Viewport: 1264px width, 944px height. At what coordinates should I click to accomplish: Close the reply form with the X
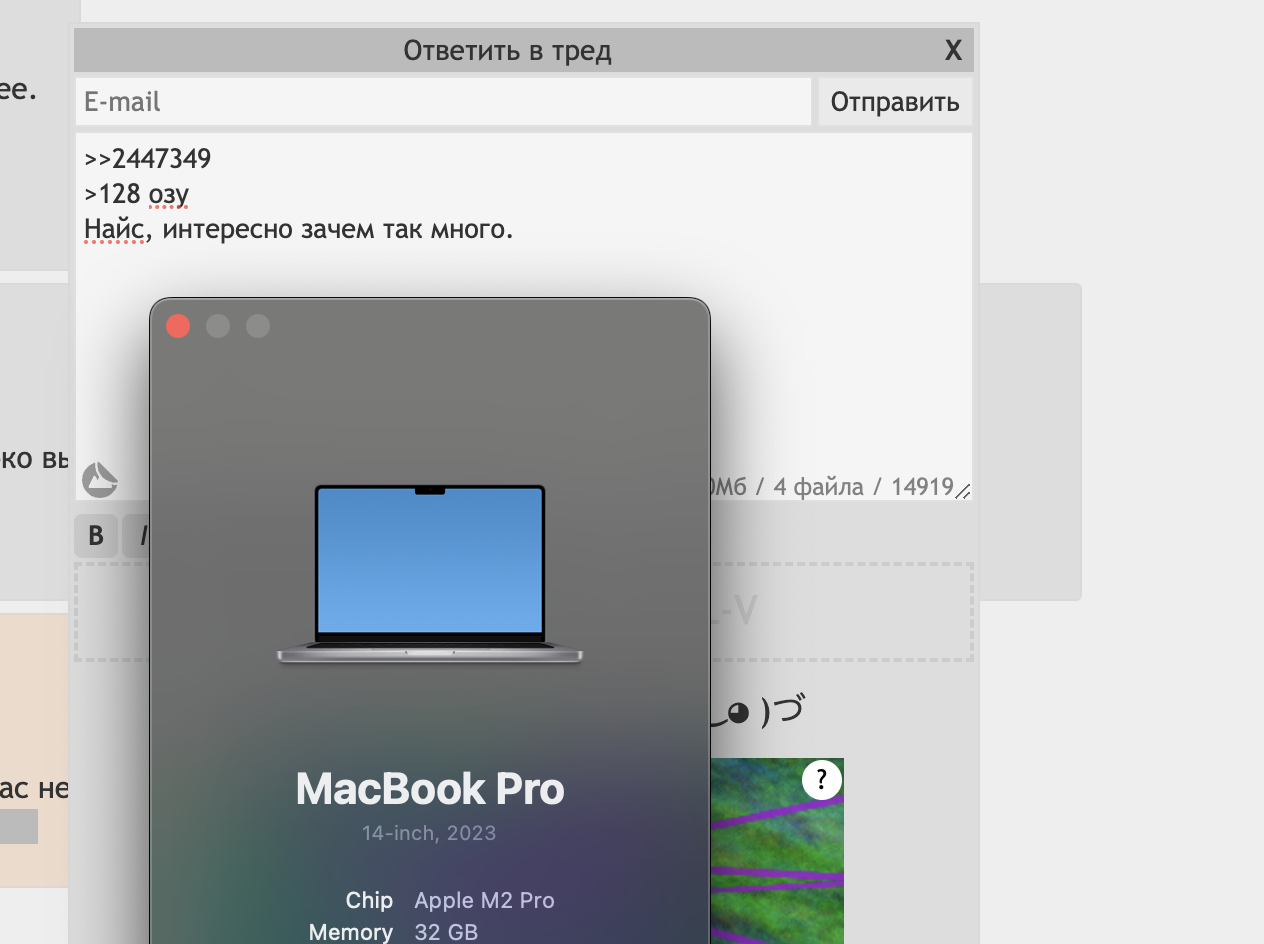pyautogui.click(x=953, y=50)
